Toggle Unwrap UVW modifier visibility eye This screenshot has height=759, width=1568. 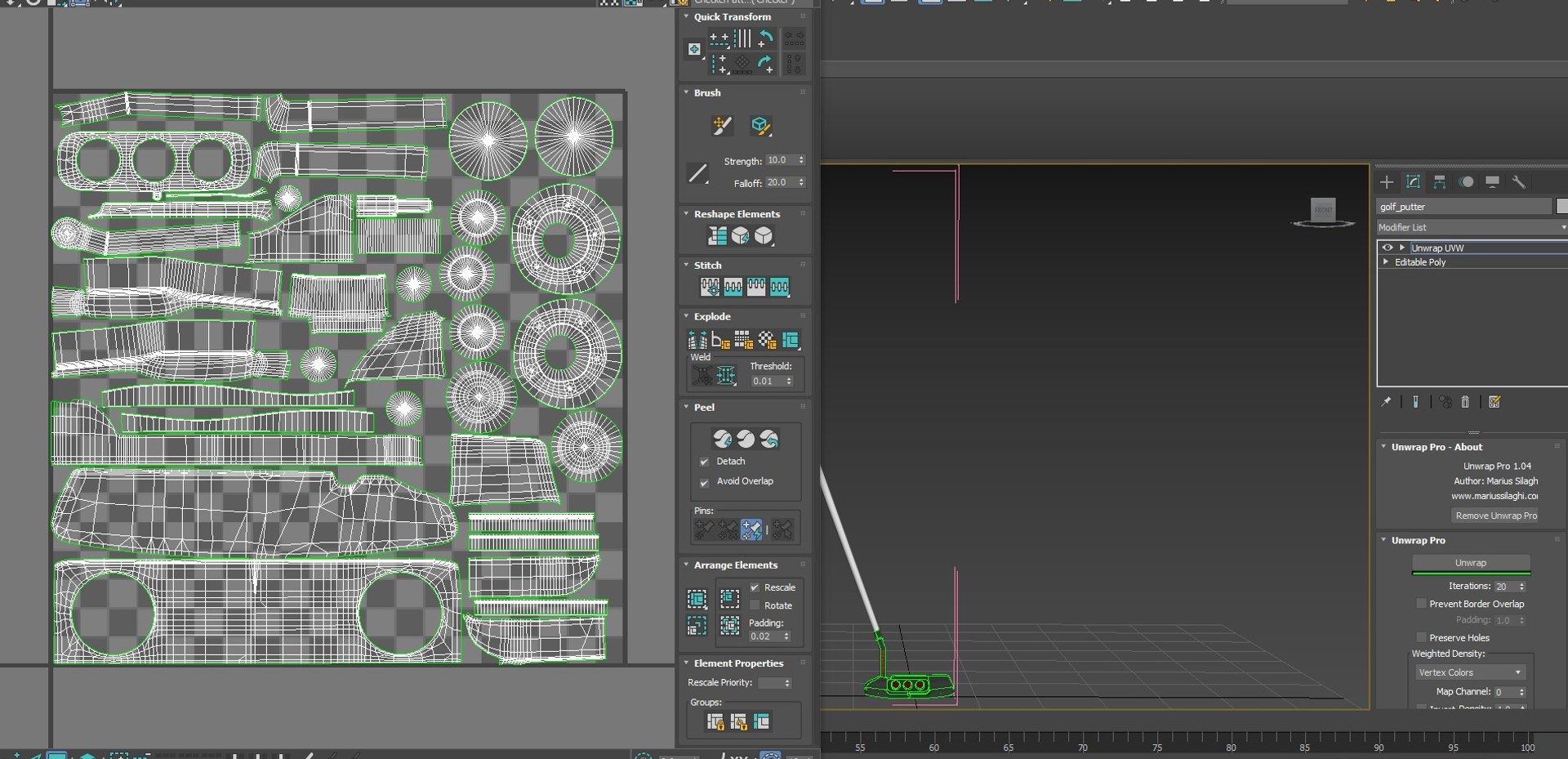[x=1387, y=248]
